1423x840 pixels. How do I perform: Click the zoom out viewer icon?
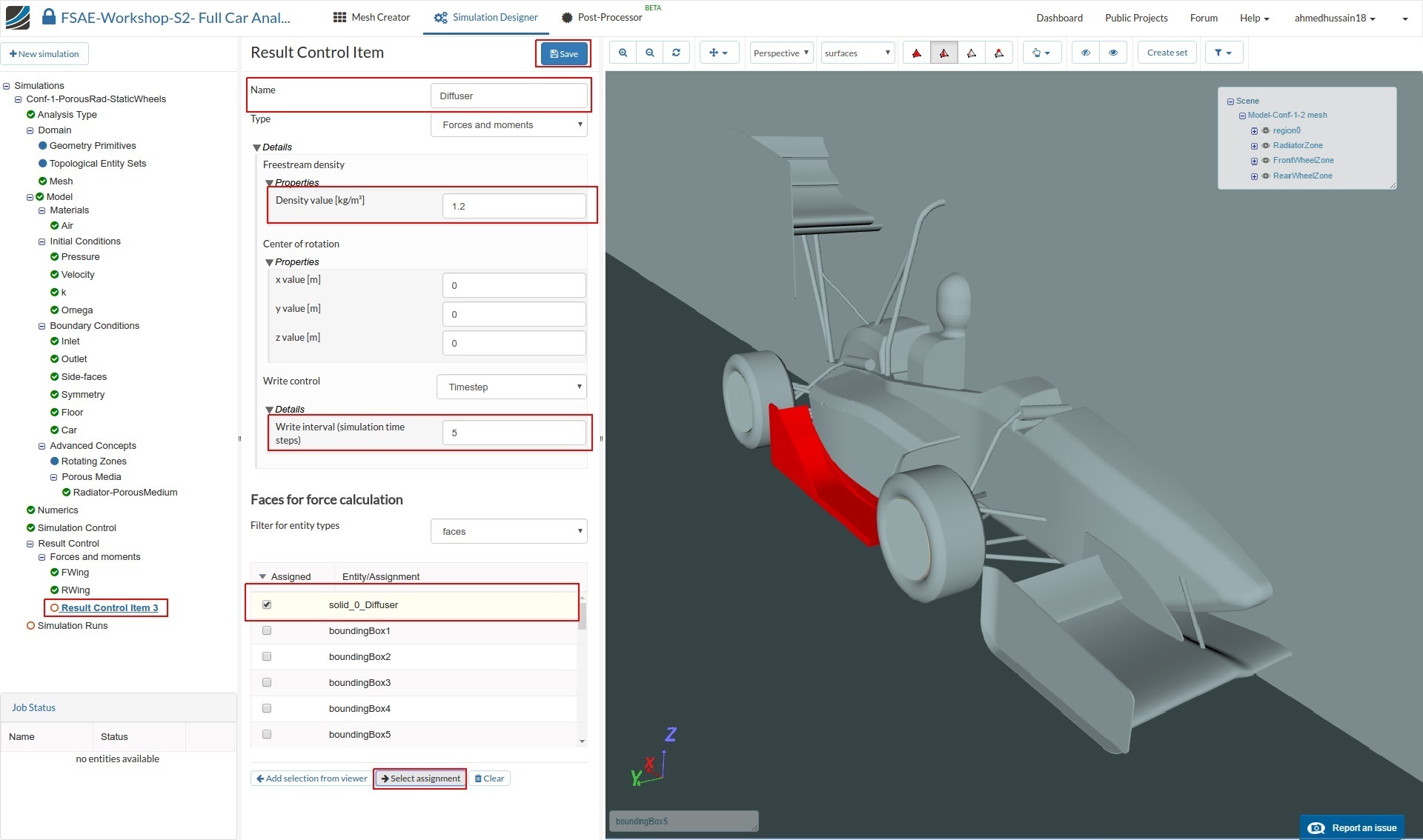point(649,53)
